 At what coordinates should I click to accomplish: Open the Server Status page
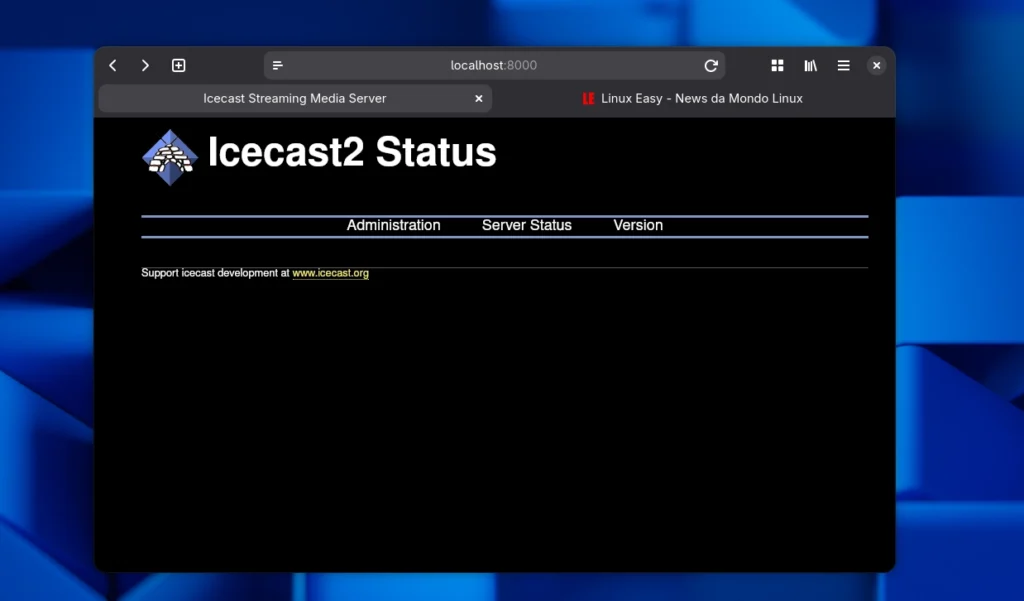click(526, 225)
